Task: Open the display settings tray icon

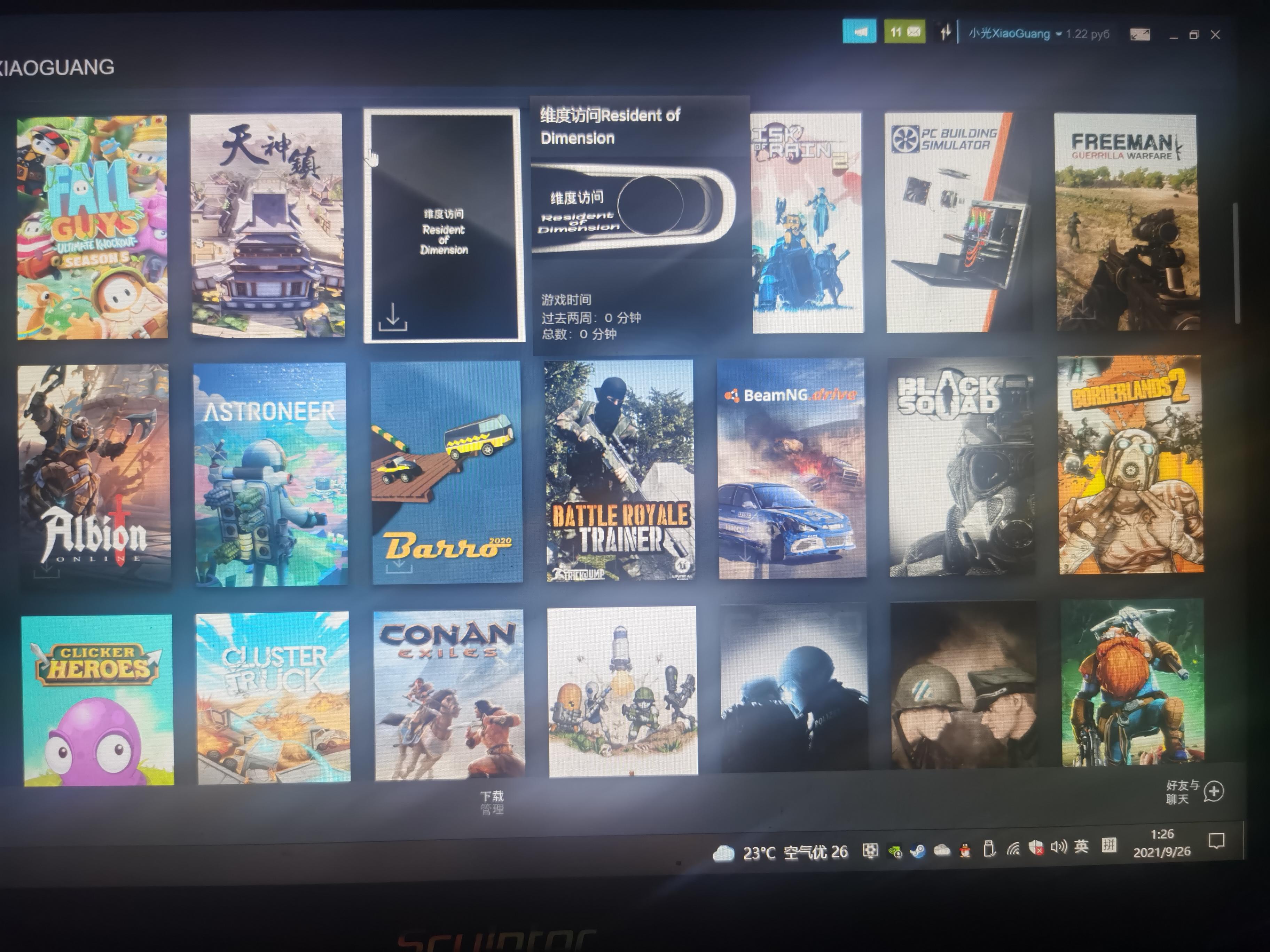Action: [870, 851]
